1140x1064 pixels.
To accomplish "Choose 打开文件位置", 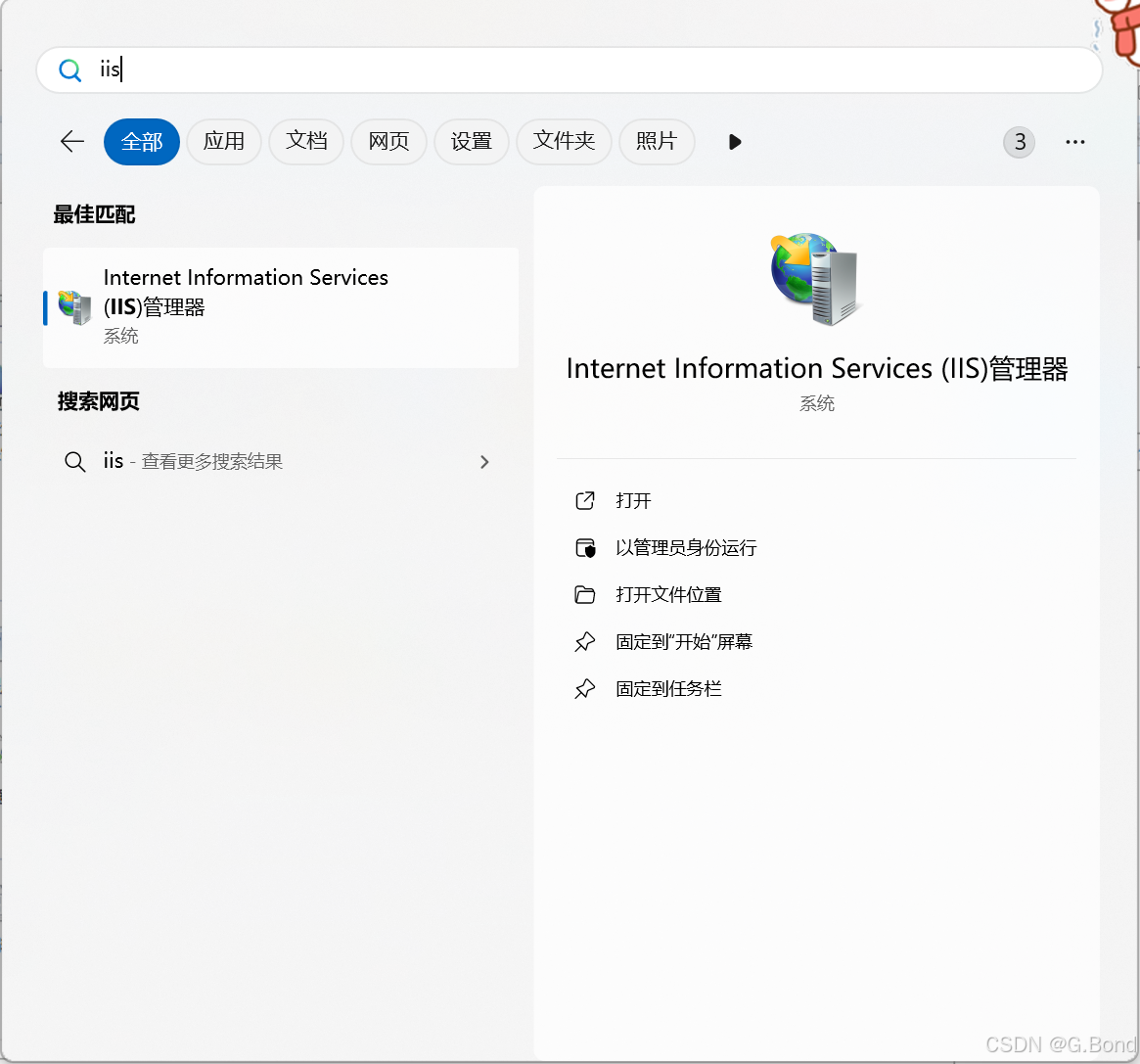I will (x=668, y=595).
